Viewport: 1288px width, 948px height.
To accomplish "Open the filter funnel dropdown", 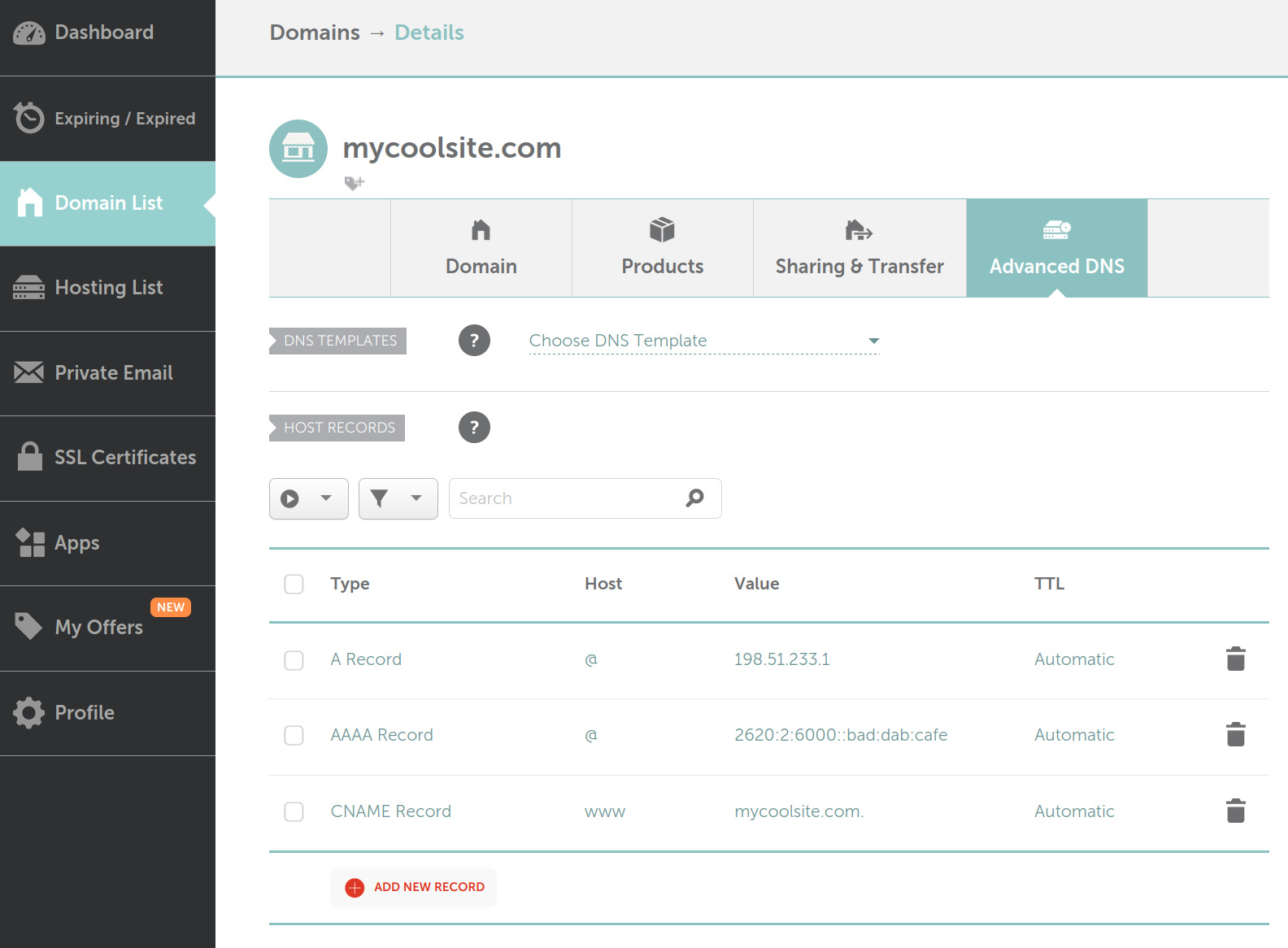I will coord(398,498).
